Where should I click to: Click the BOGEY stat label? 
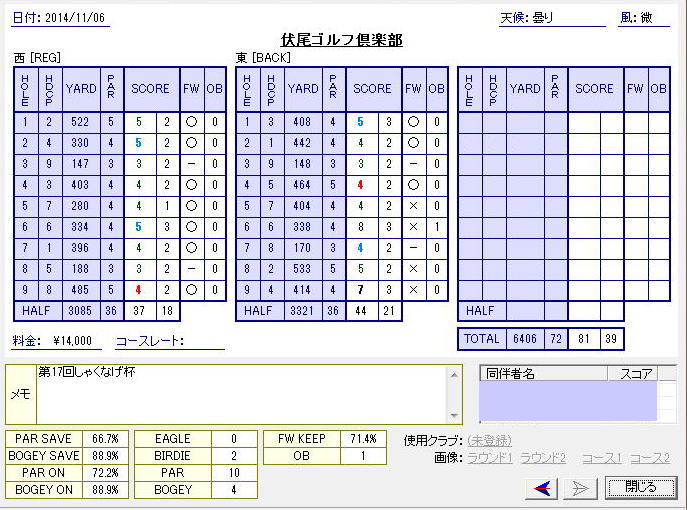point(173,490)
